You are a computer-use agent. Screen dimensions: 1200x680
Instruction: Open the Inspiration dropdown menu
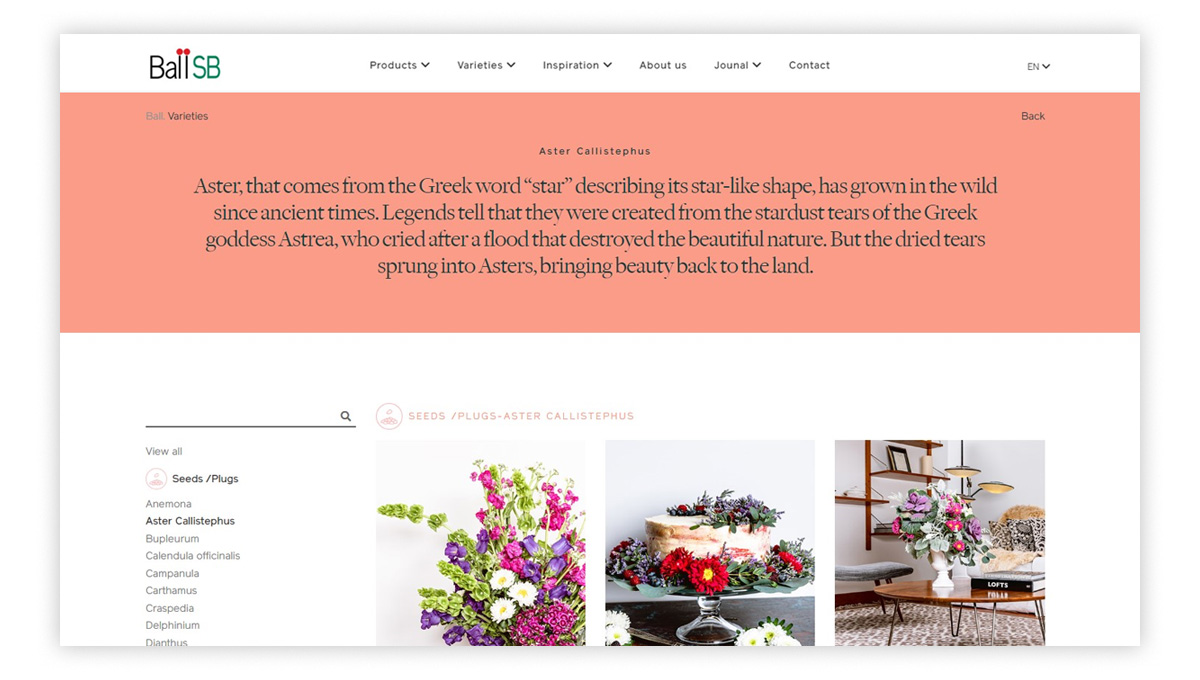click(577, 65)
